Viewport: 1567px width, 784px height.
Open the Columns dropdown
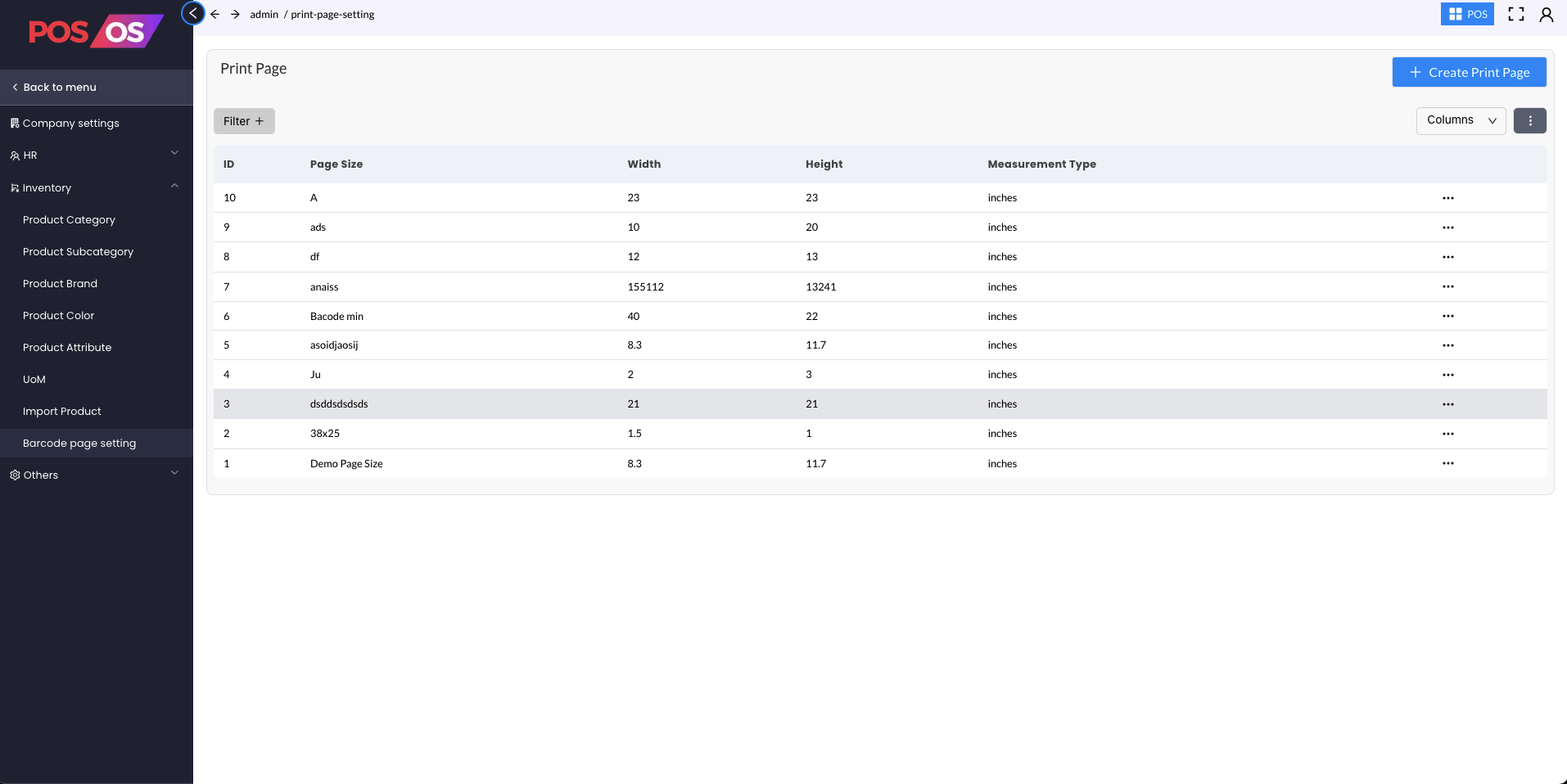tap(1461, 120)
